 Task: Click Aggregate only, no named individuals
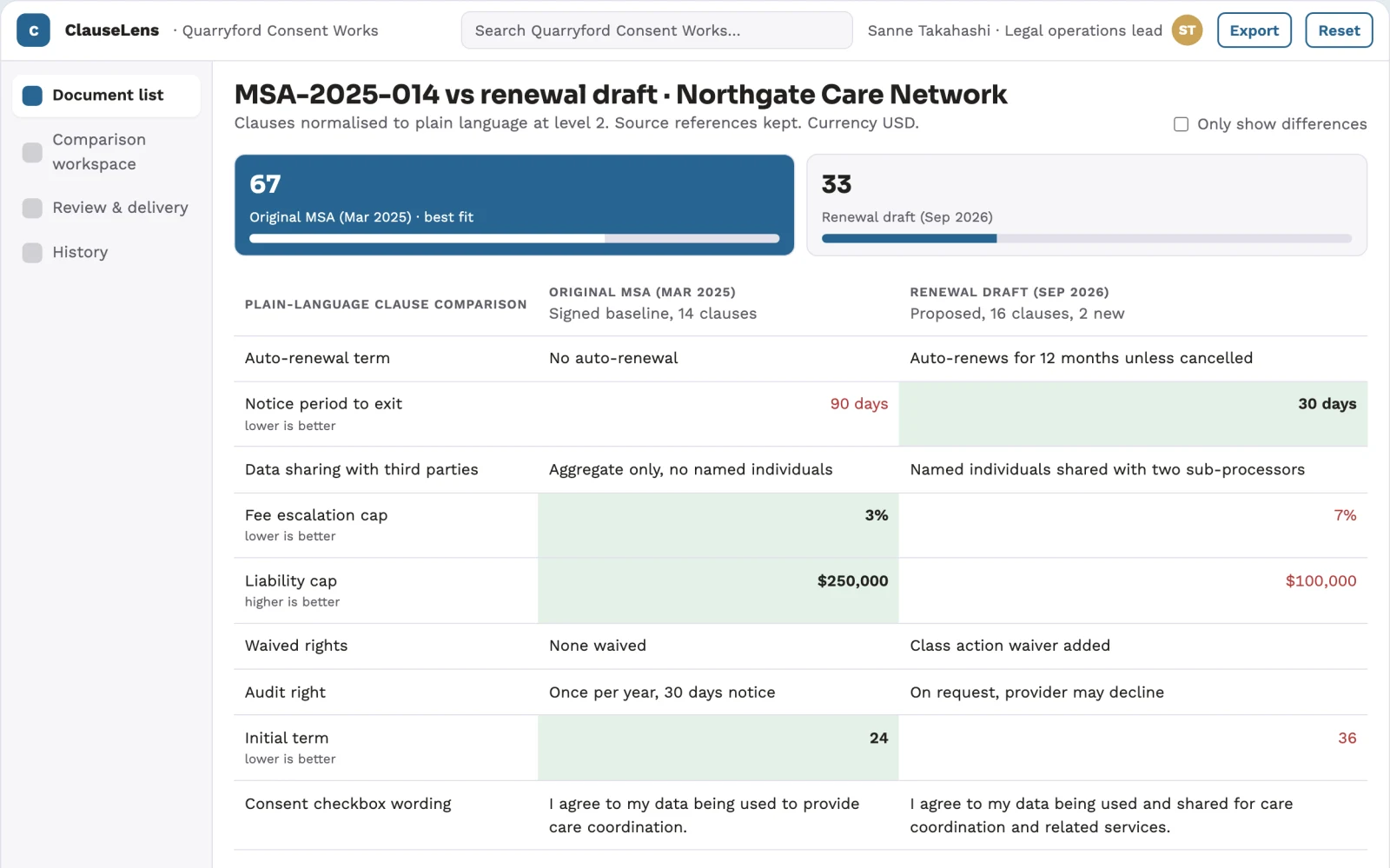pyautogui.click(x=691, y=470)
